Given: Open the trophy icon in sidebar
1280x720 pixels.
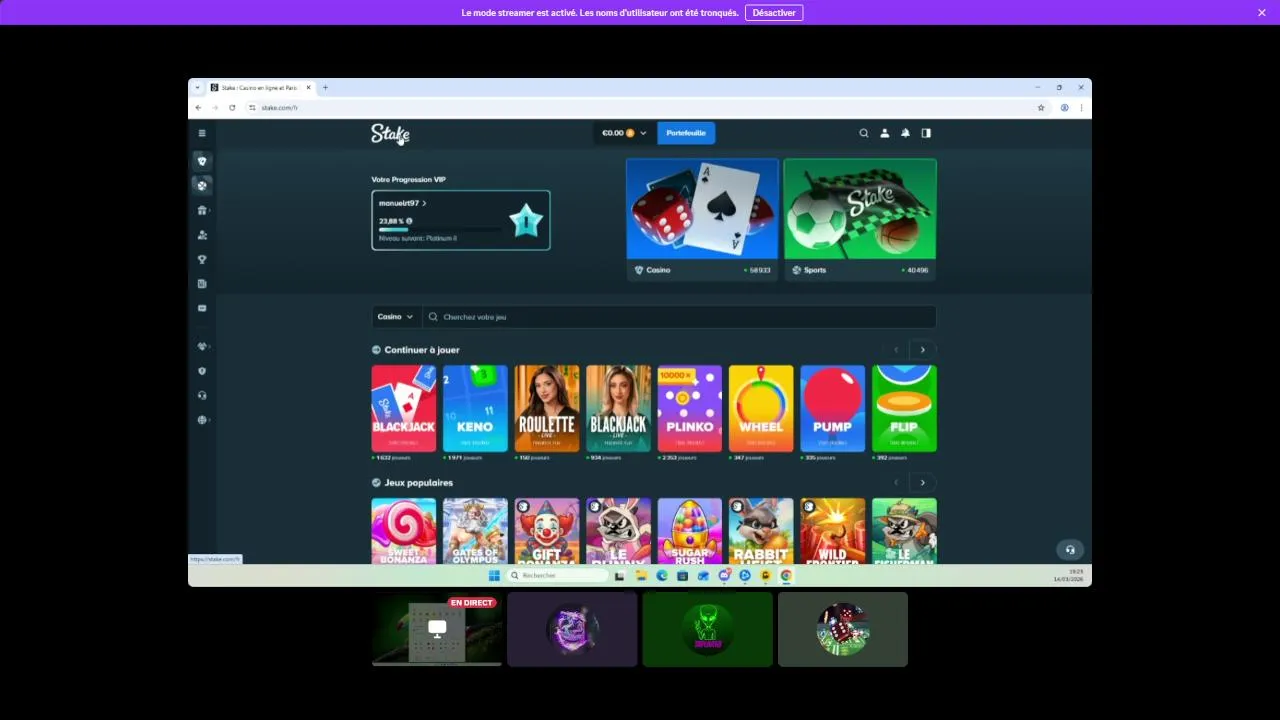Looking at the screenshot, I should (202, 259).
